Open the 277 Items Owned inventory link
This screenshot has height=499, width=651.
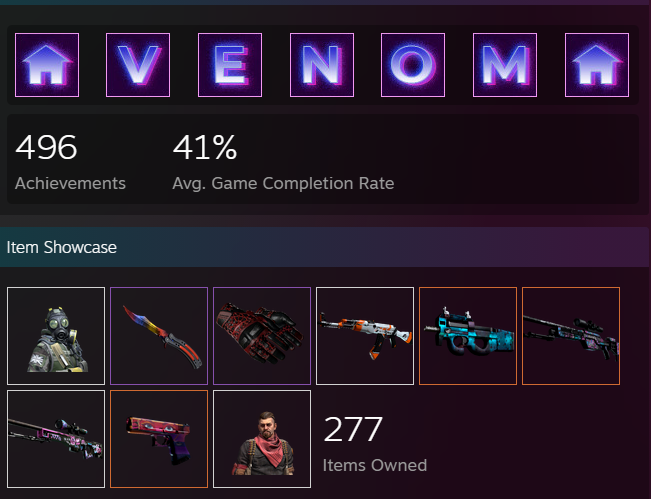coord(375,444)
